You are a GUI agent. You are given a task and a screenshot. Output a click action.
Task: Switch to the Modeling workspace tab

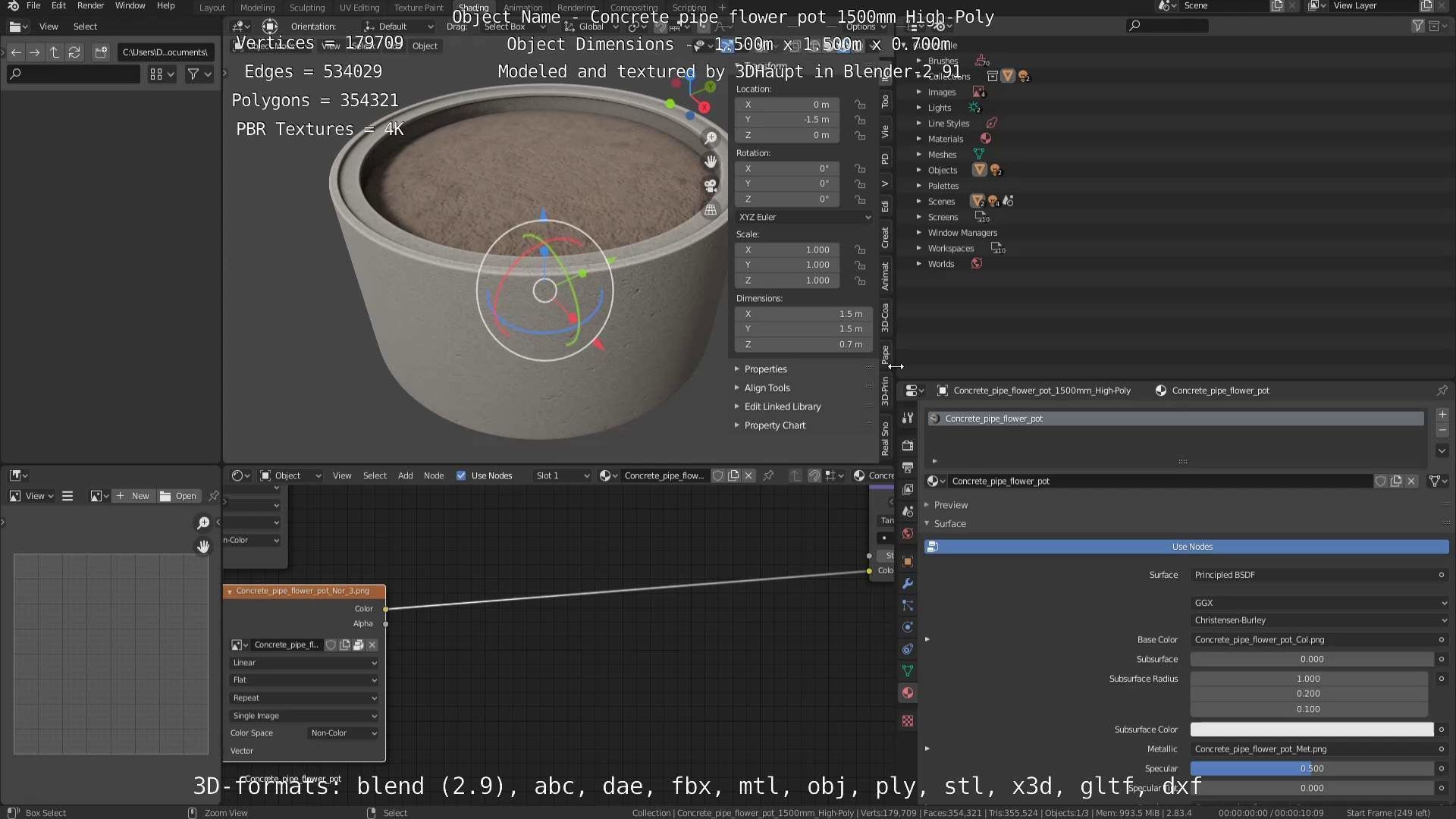[257, 8]
